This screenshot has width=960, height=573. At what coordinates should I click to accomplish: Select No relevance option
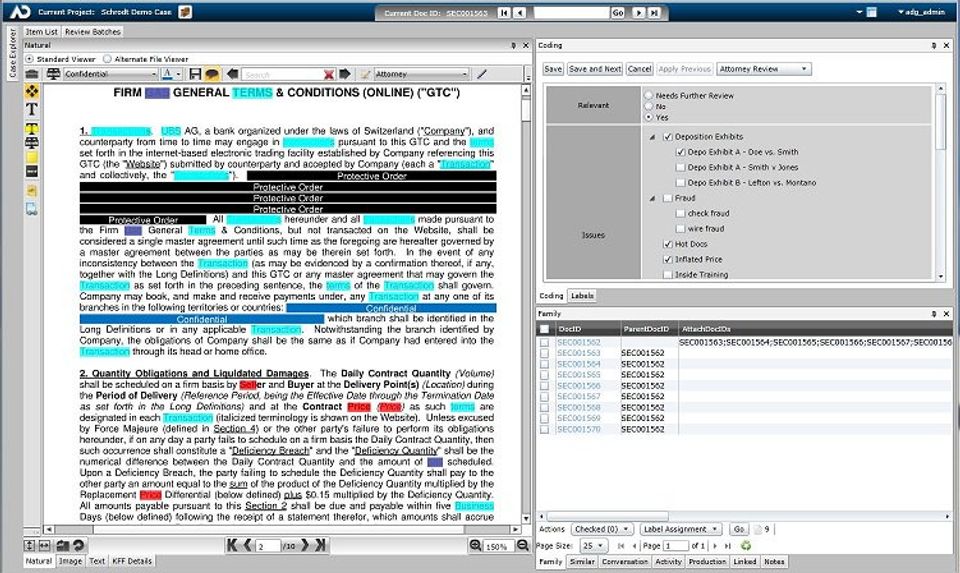[x=649, y=107]
